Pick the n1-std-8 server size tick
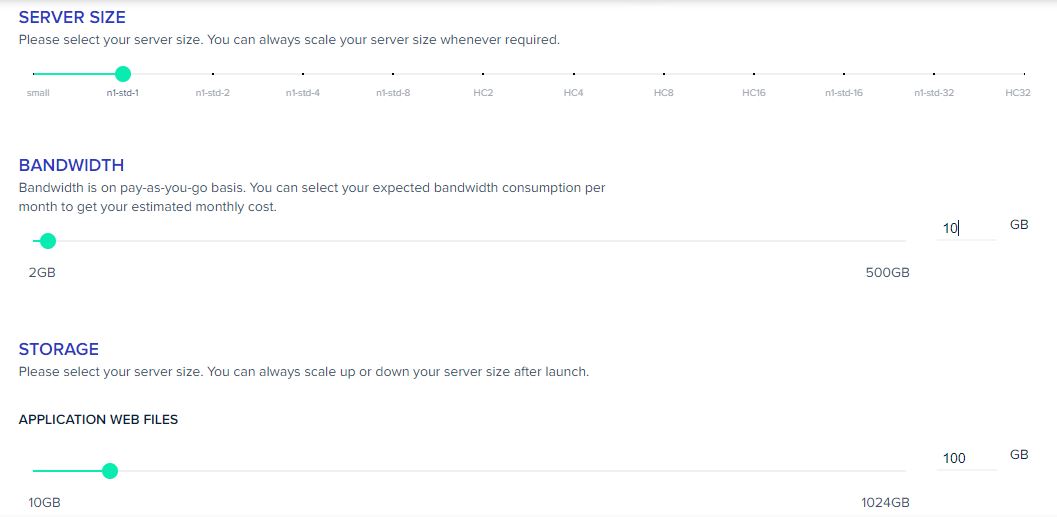The width and height of the screenshot is (1057, 517). pyautogui.click(x=393, y=74)
